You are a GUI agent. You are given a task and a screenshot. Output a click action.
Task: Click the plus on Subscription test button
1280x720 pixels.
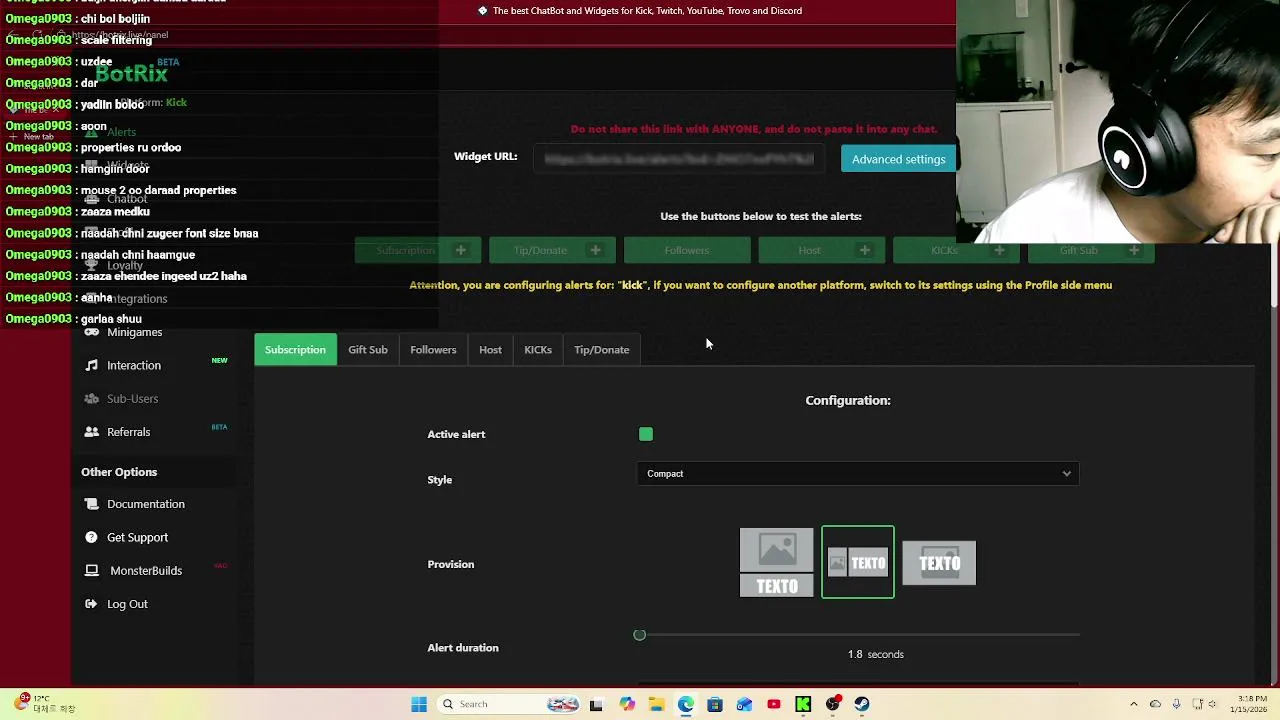[x=460, y=250]
